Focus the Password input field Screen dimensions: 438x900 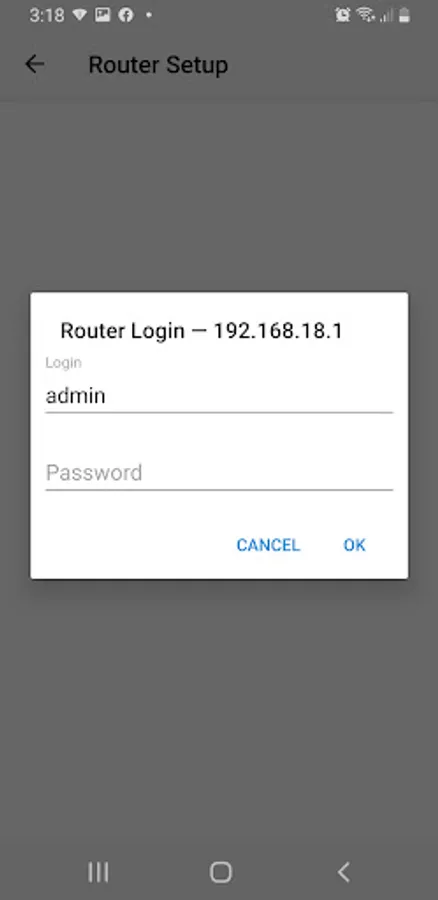pos(219,473)
